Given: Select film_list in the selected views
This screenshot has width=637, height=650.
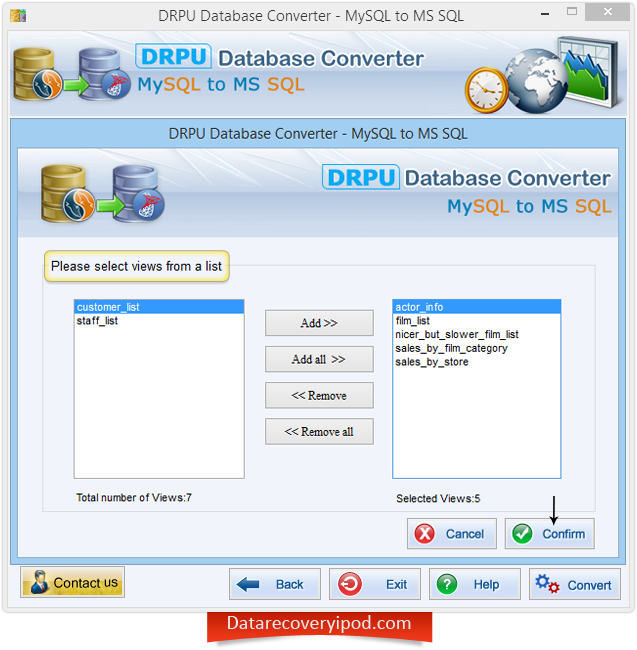Looking at the screenshot, I should click(x=477, y=321).
